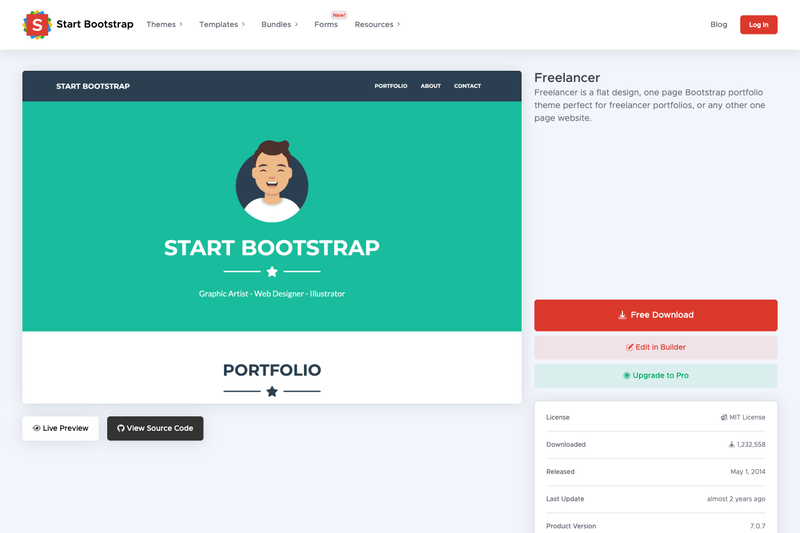
Task: Expand the Templates chevron arrow
Action: [243, 24]
